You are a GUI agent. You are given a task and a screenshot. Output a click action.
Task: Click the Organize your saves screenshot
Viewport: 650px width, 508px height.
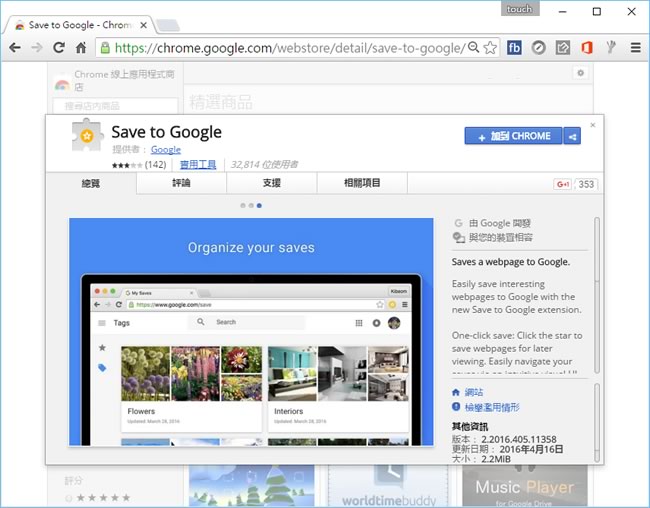[x=251, y=332]
